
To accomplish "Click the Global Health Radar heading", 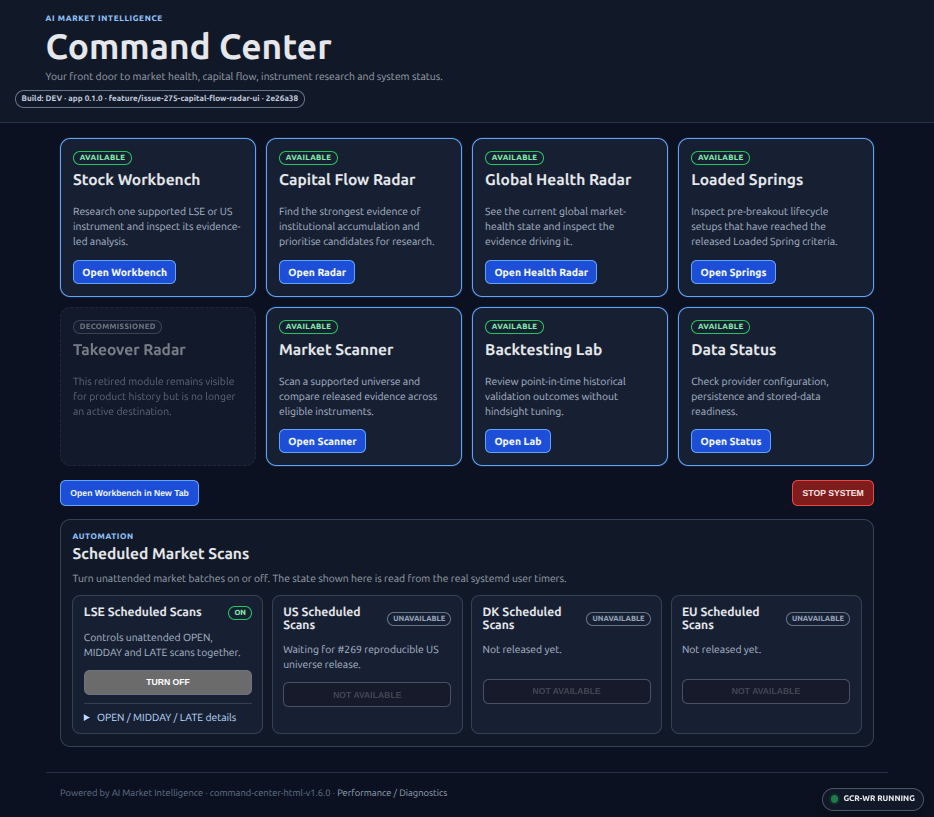I will click(x=558, y=180).
